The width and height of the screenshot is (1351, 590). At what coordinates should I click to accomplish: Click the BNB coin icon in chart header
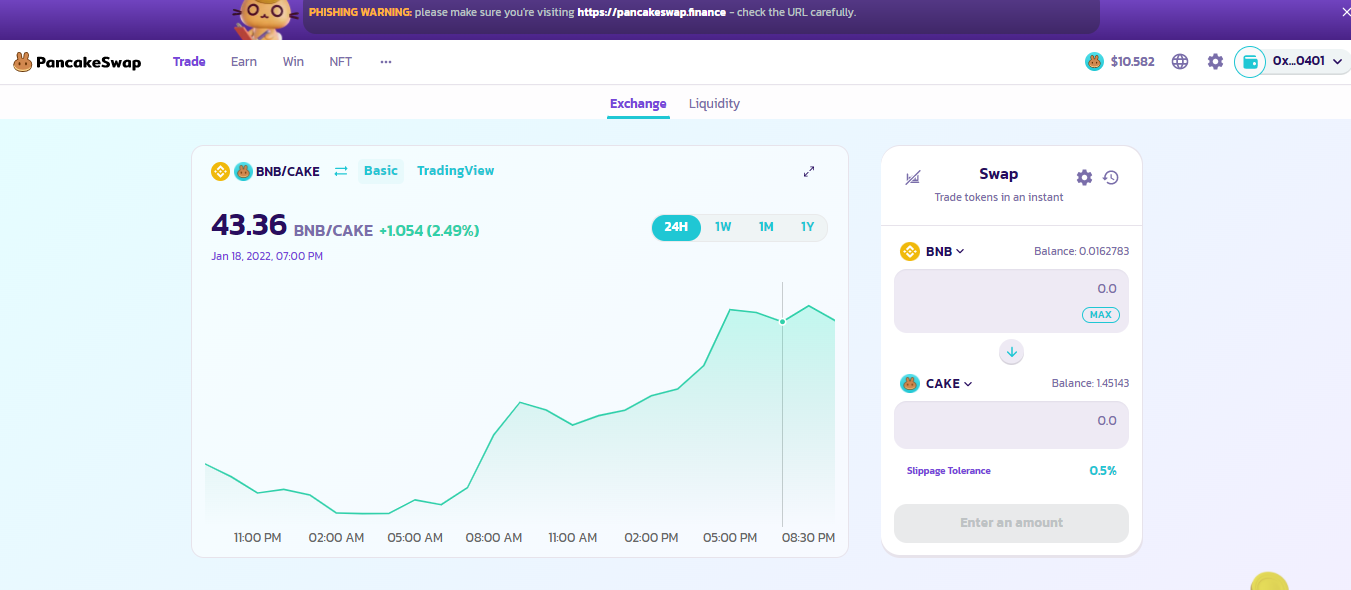[220, 171]
